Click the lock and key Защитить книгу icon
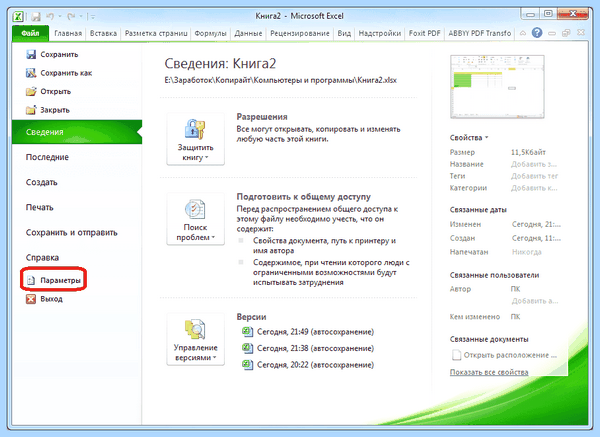The height and width of the screenshot is (437, 600). [195, 129]
